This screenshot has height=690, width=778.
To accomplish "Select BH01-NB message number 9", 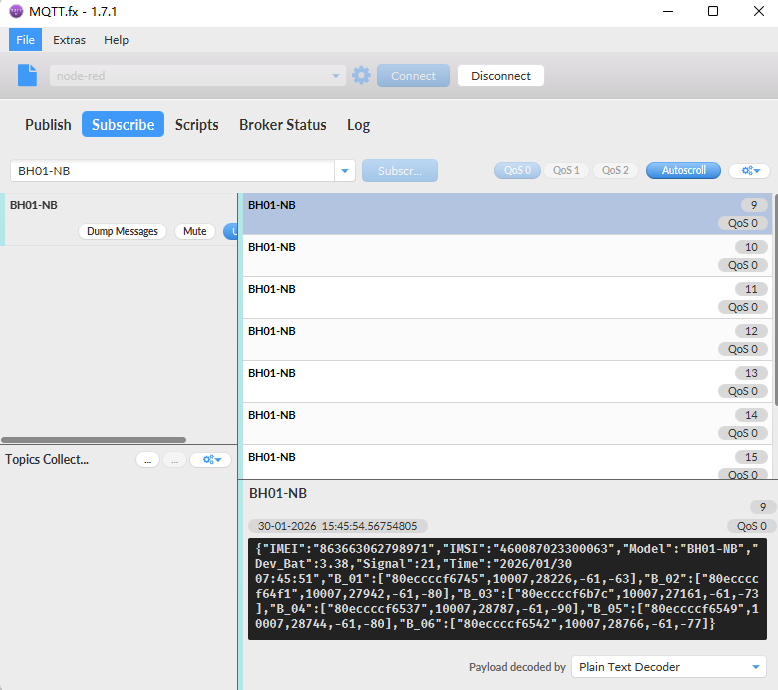I will [507, 214].
